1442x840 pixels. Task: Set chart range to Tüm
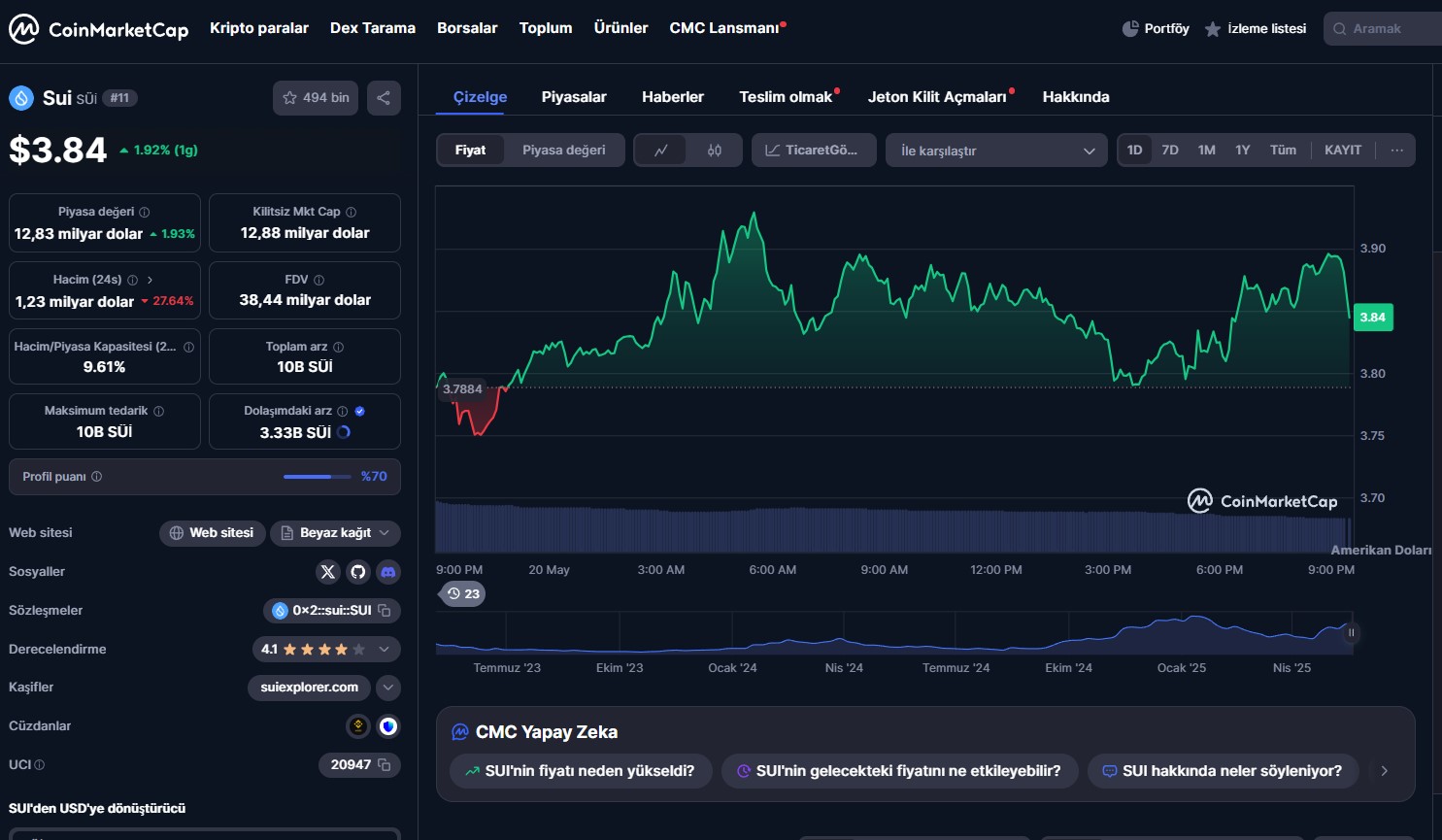click(1283, 151)
